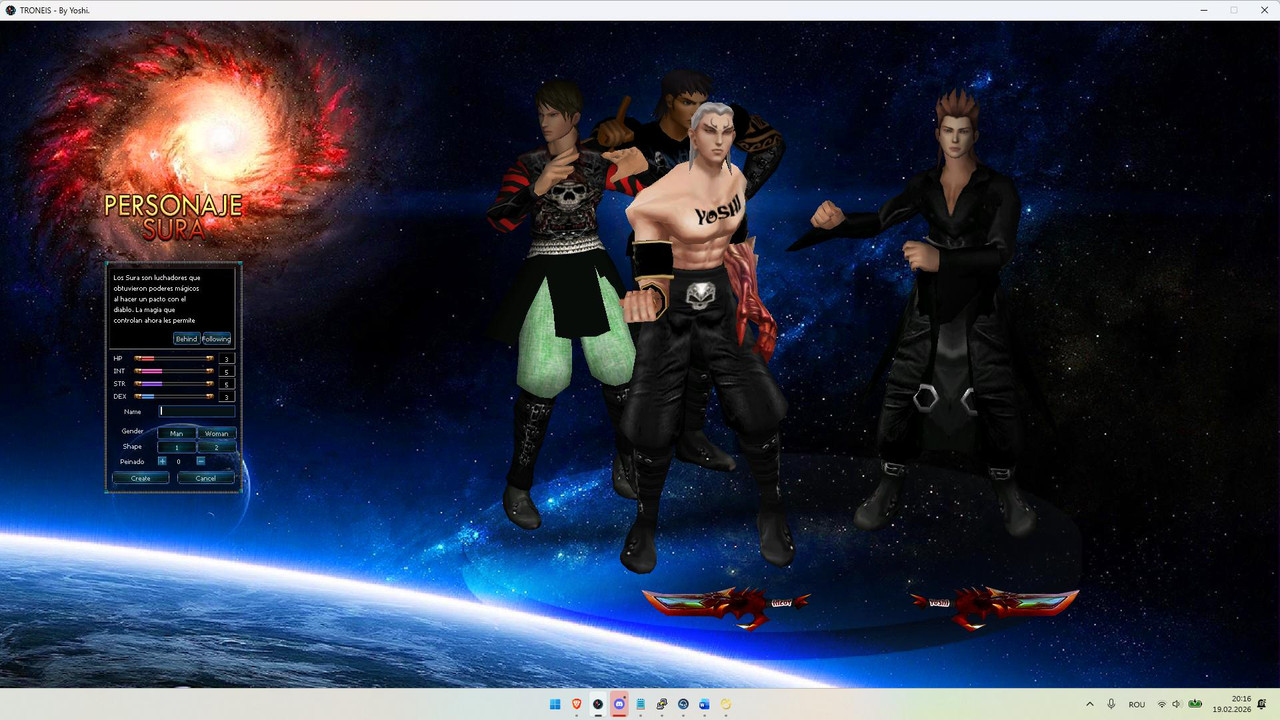
Task: Click the Gender label
Action: click(x=132, y=431)
